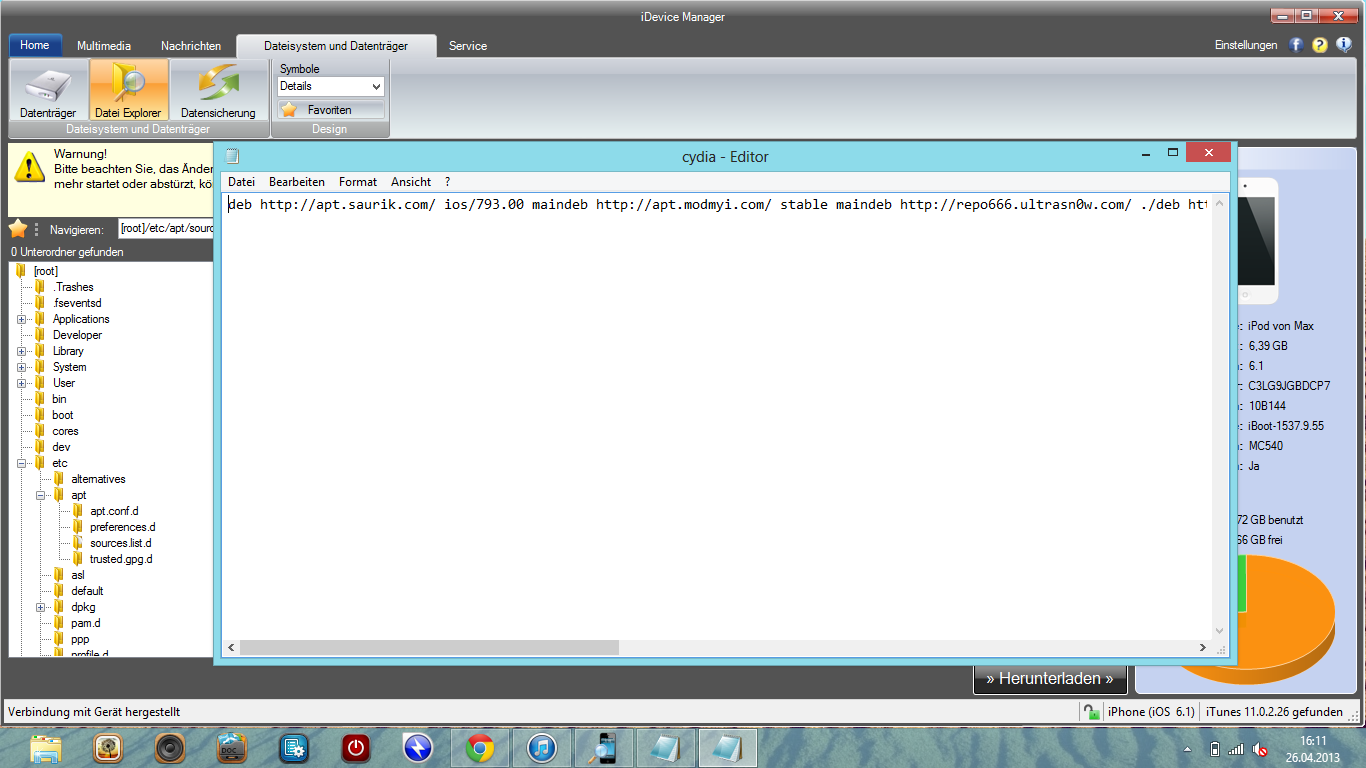Select the Developer folder in tree
Screen dimensions: 1366x768
77,335
